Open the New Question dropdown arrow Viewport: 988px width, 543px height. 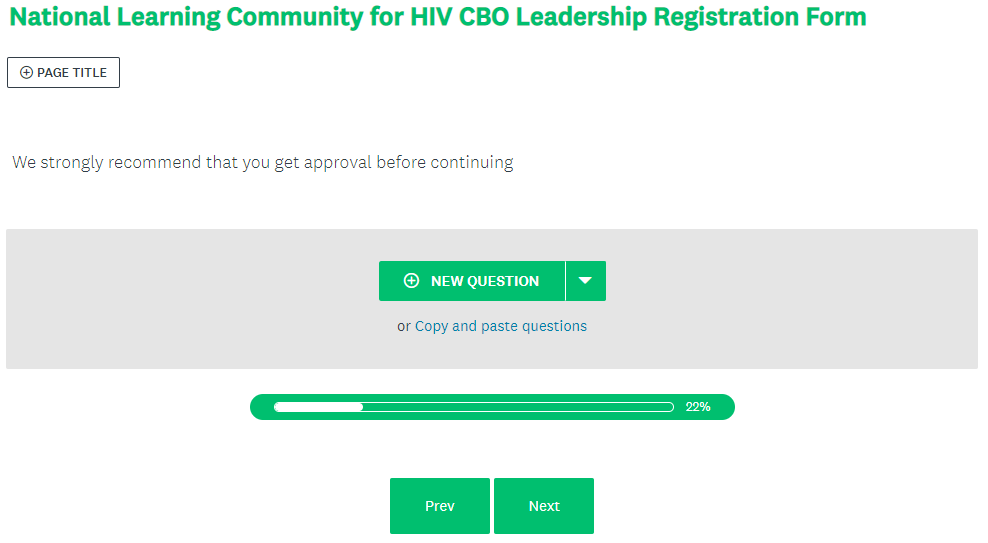pos(586,281)
